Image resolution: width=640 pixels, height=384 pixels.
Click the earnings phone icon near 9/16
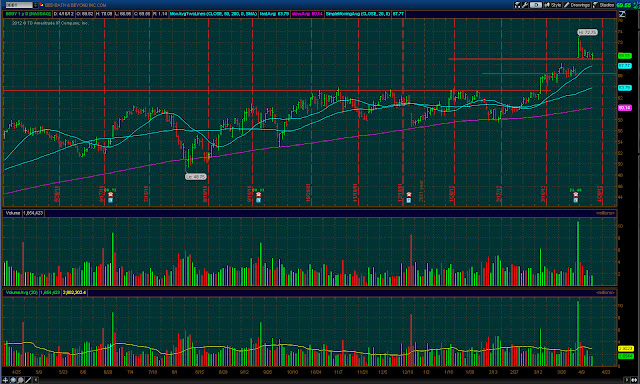[258, 195]
